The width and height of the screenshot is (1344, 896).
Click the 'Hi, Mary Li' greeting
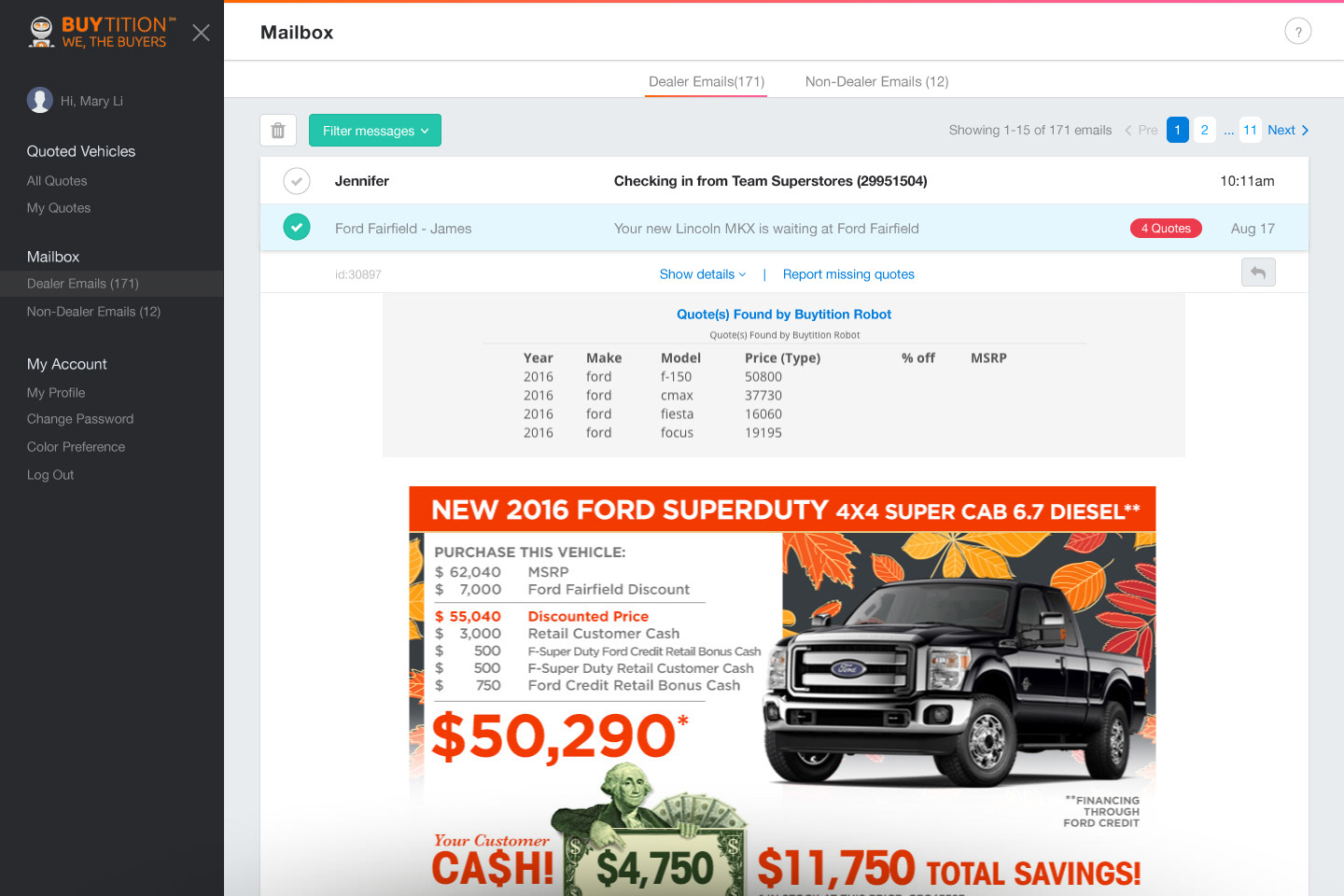pyautogui.click(x=91, y=101)
